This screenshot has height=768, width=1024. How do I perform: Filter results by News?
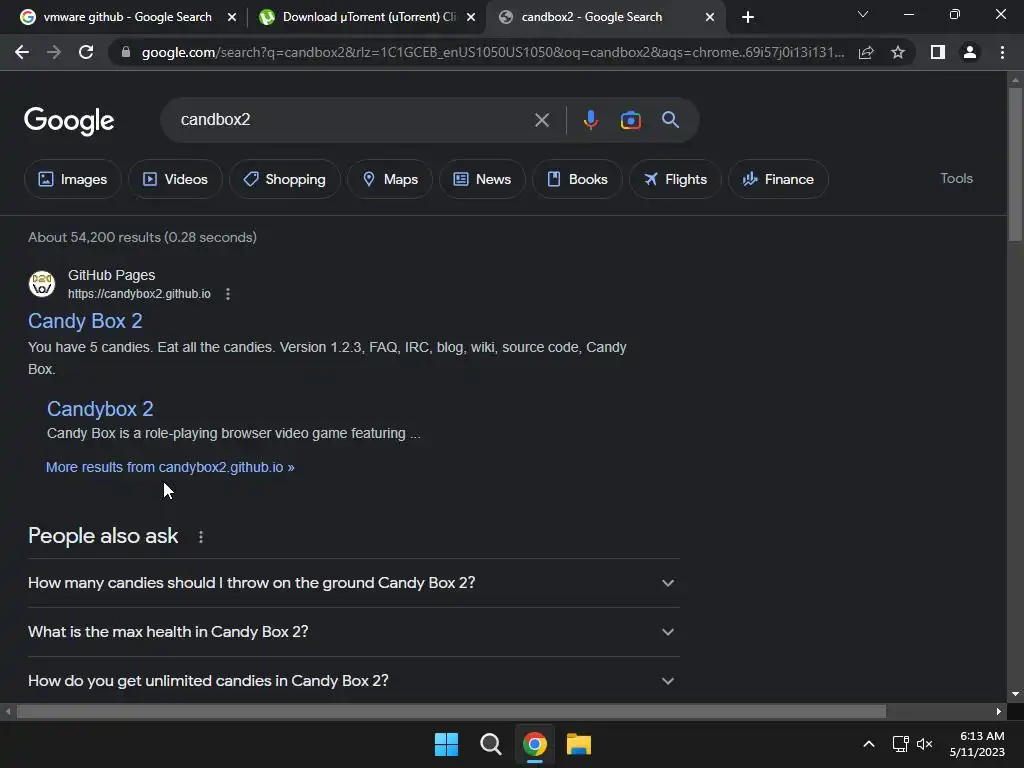482,179
